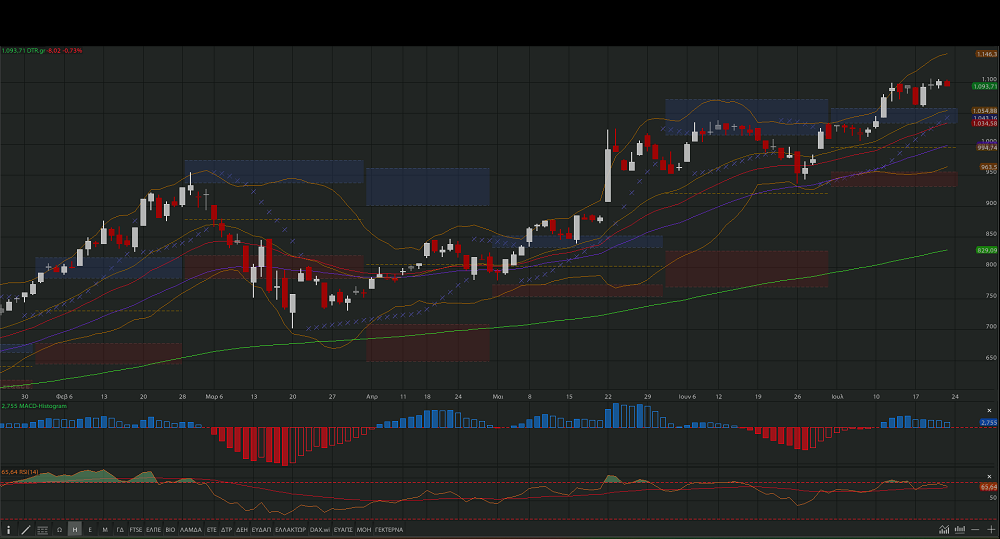Click the Μαϊ date axis label
This screenshot has width=1000, height=539.
click(x=497, y=397)
